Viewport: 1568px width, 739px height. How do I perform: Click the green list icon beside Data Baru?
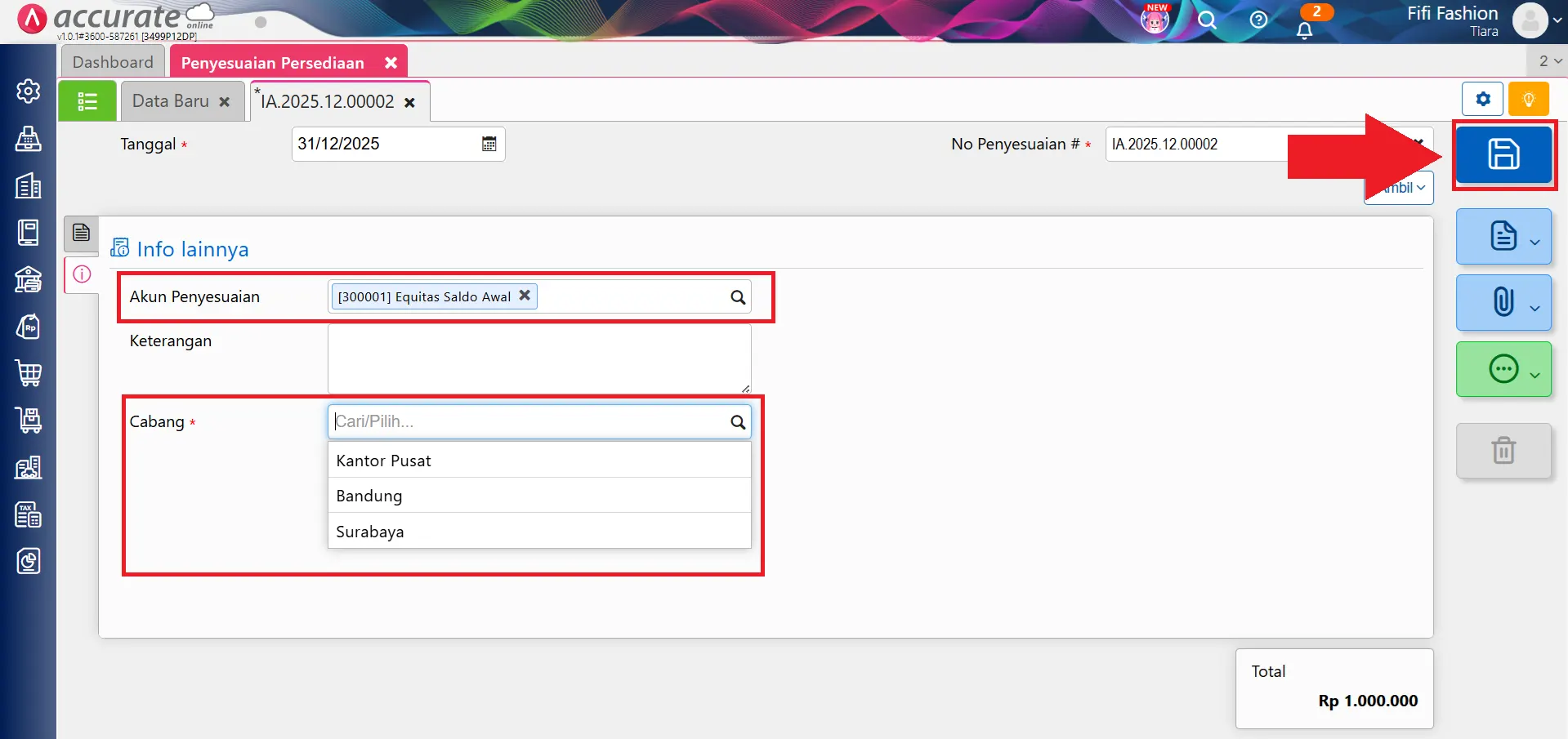tap(87, 100)
